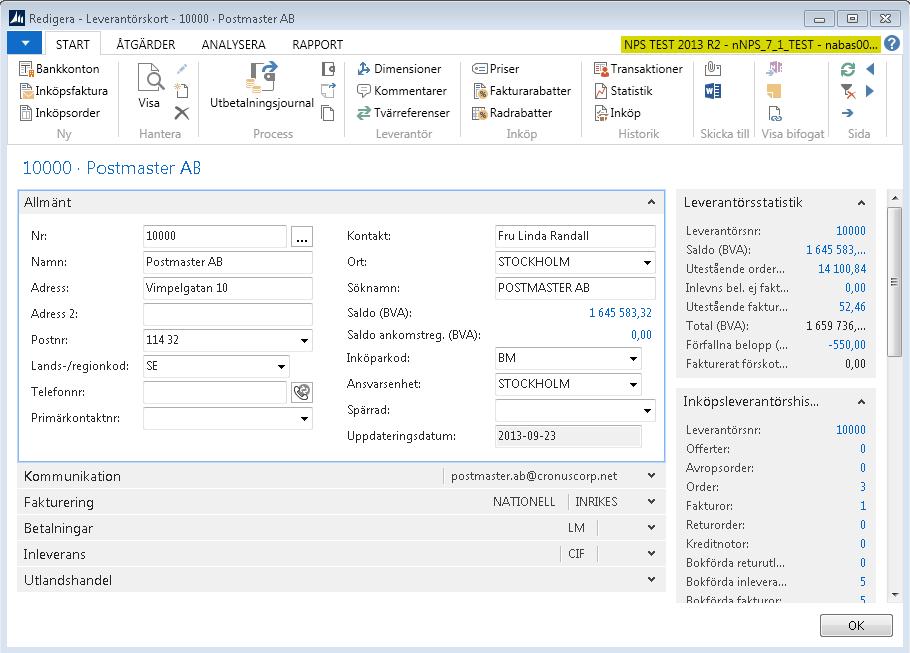Open Inköp under Historik

[618, 113]
